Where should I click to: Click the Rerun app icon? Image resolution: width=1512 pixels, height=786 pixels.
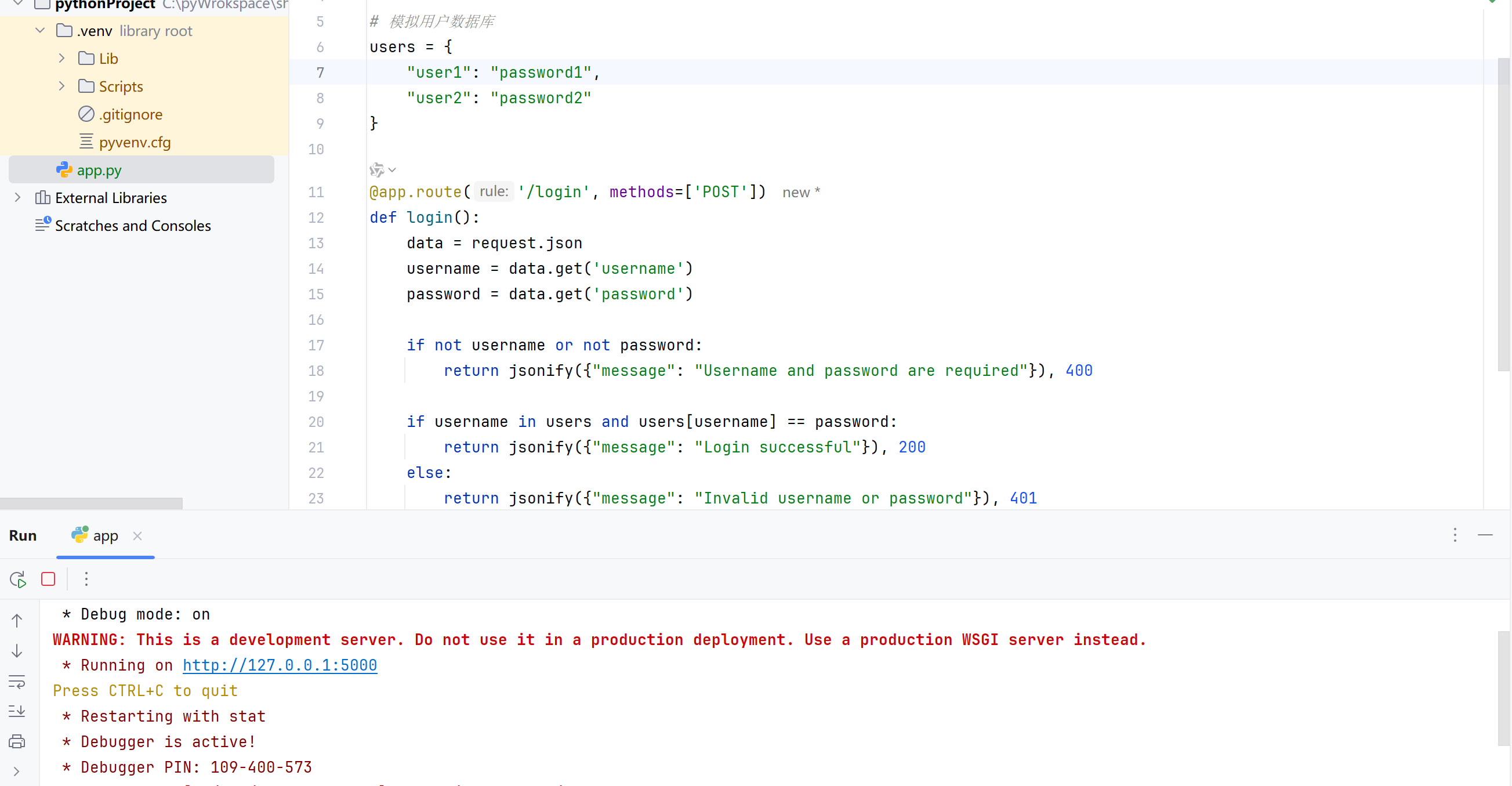17,579
